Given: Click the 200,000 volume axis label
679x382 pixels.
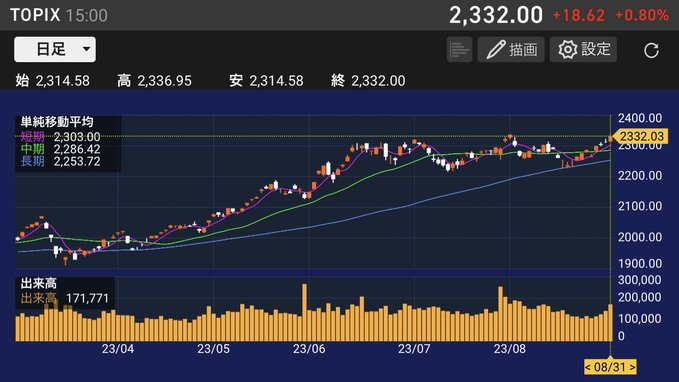Looking at the screenshot, I should (640, 297).
